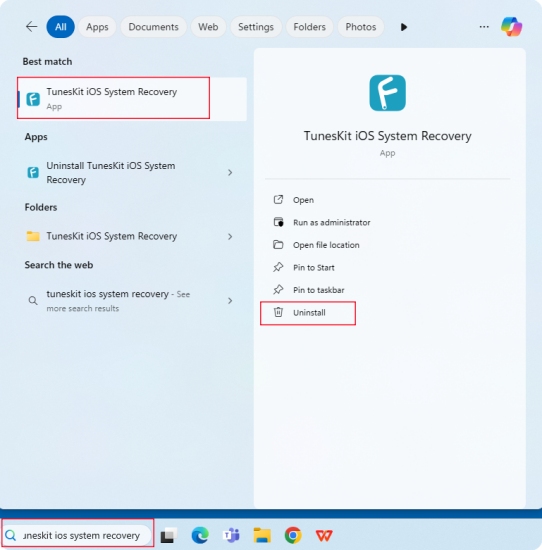Open the three-dot options menu
542x550 pixels.
point(484,27)
